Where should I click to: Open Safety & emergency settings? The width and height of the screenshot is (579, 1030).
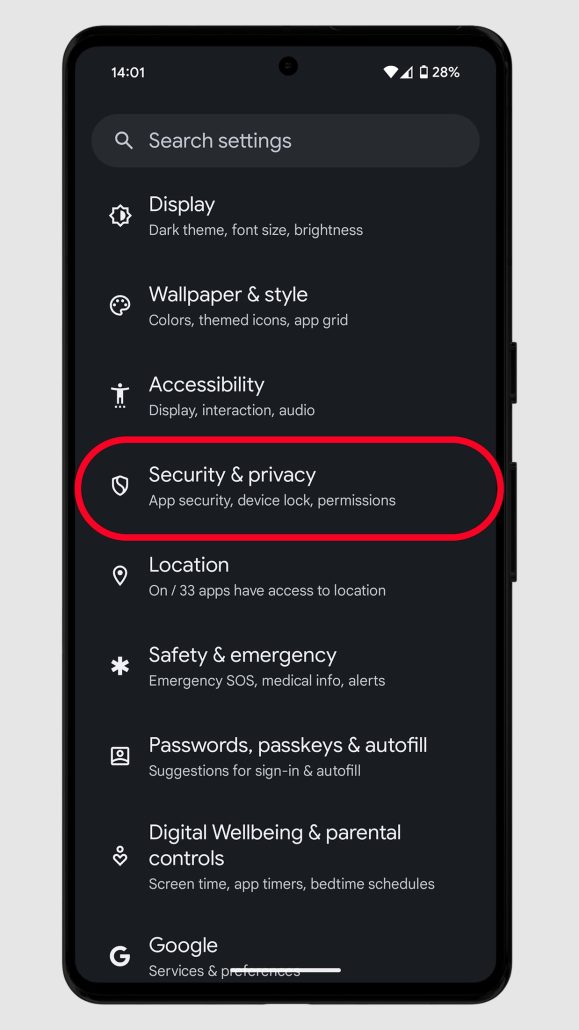[285, 666]
